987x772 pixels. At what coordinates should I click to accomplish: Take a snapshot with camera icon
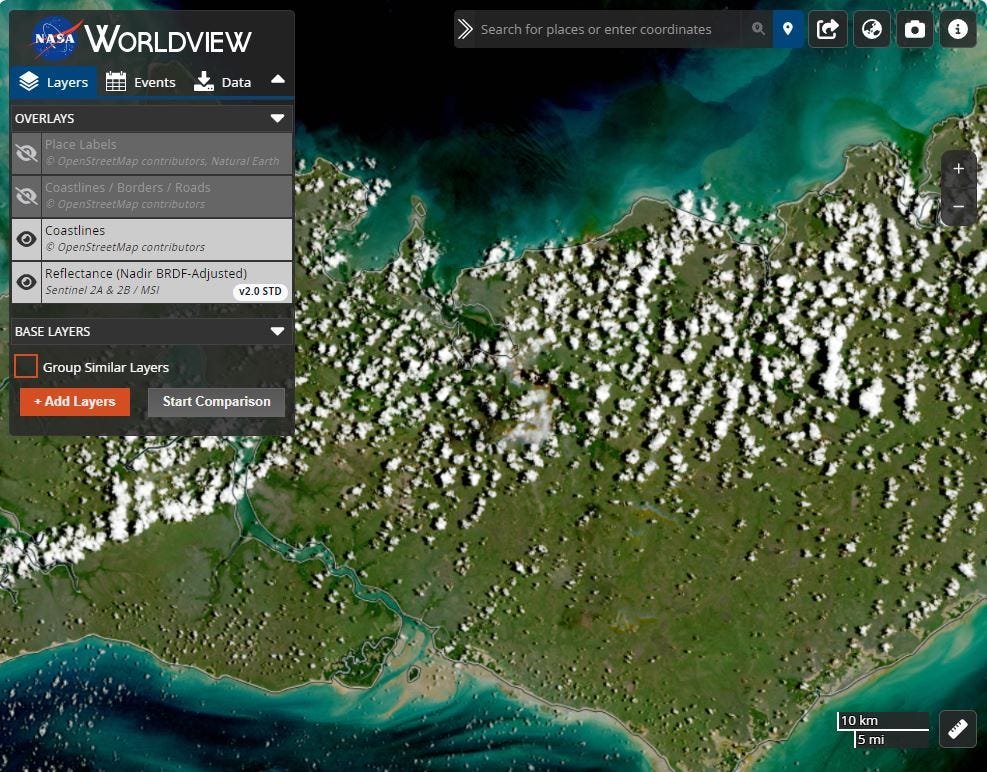(x=915, y=29)
